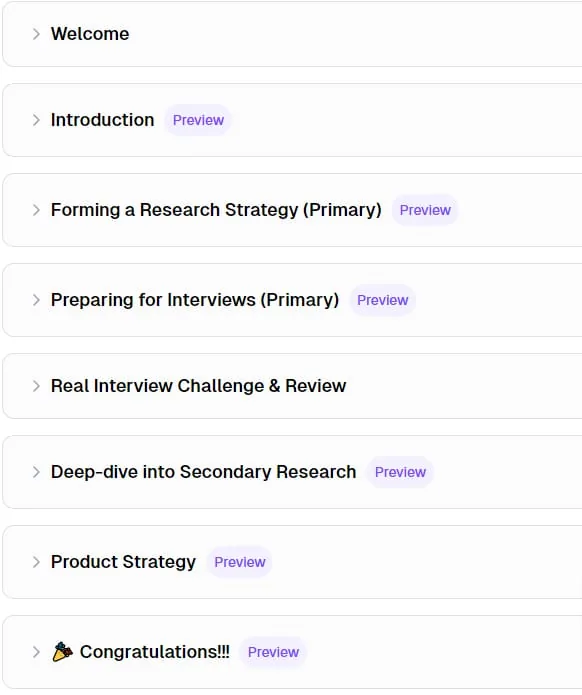Expand the Congratulations section chevron
This screenshot has width=582, height=695.
tap(36, 652)
